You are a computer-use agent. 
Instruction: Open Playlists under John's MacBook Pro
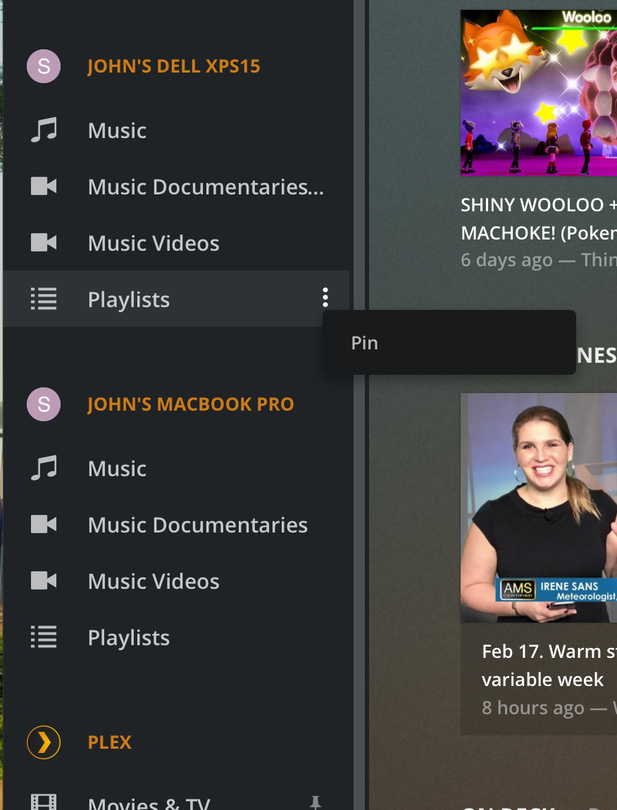click(x=129, y=637)
